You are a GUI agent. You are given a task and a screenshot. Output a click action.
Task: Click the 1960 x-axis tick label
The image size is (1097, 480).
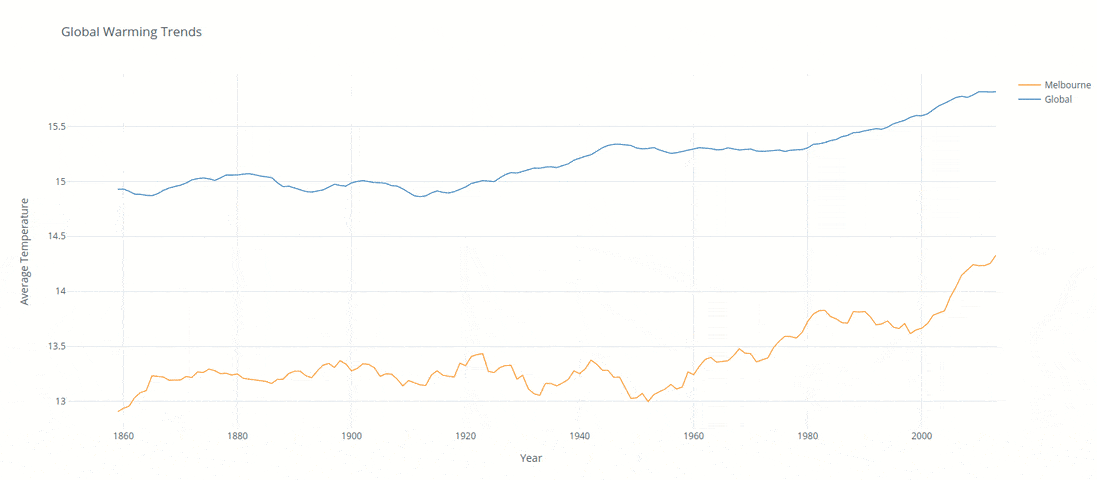coord(693,436)
